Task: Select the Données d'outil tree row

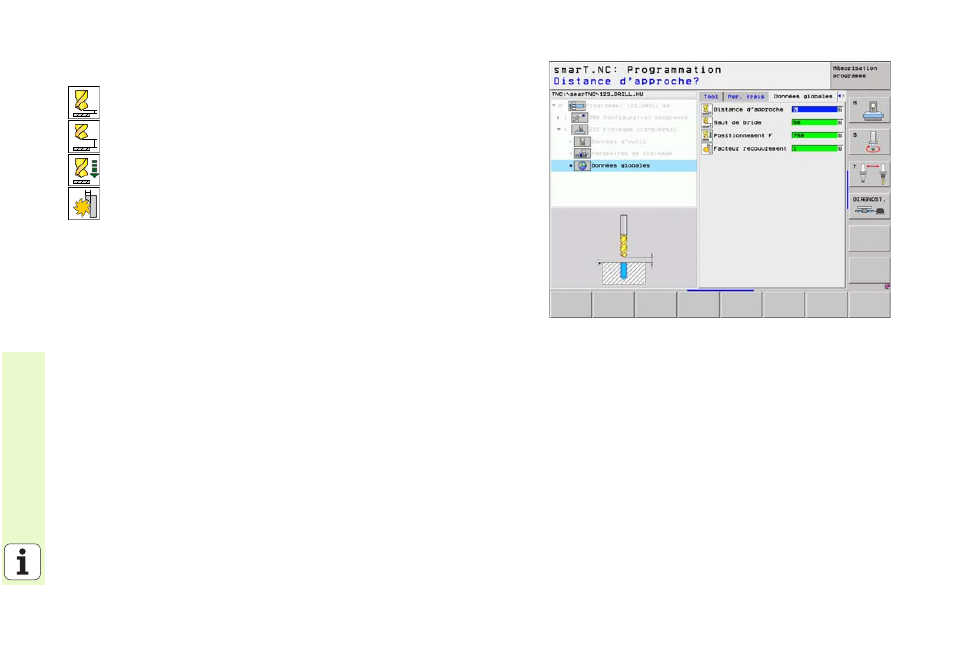Action: [x=624, y=142]
